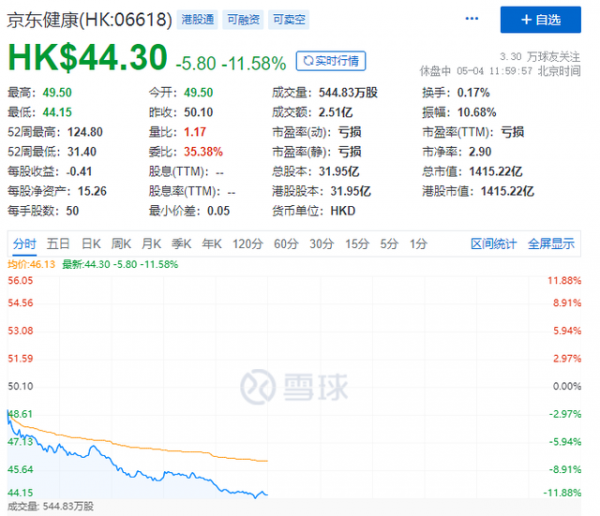This screenshot has width=600, height=516.
Task: Switch to the 30分 chart tab
Action: pyautogui.click(x=321, y=244)
